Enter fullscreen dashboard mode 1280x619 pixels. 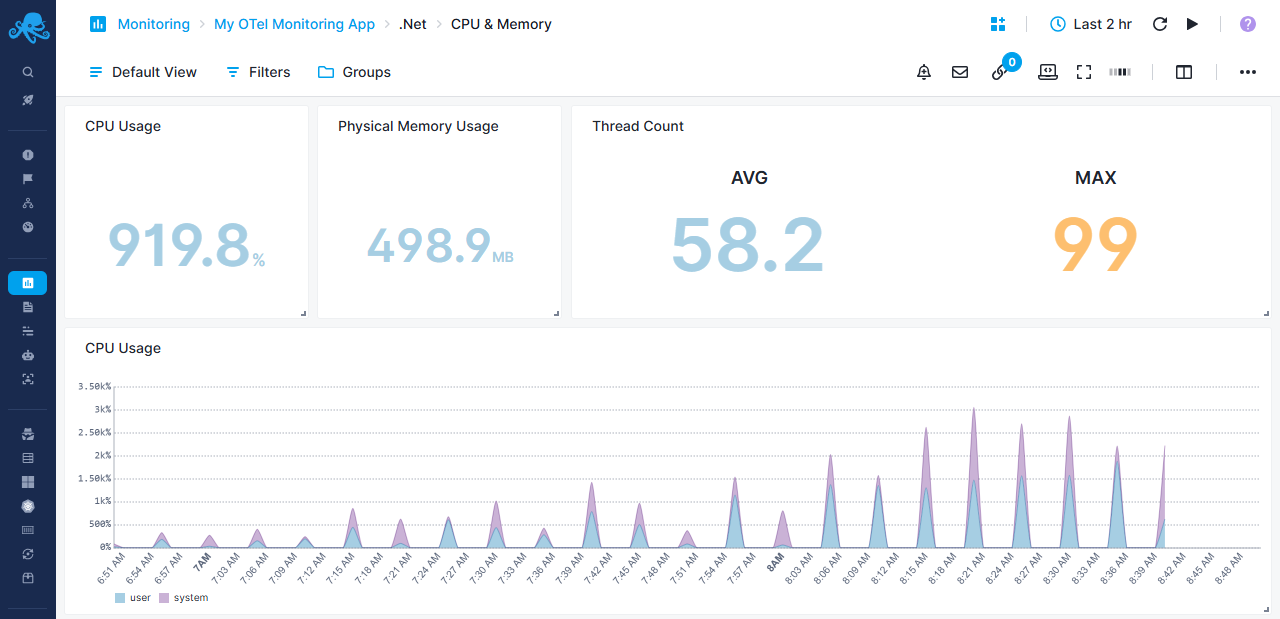[1084, 72]
